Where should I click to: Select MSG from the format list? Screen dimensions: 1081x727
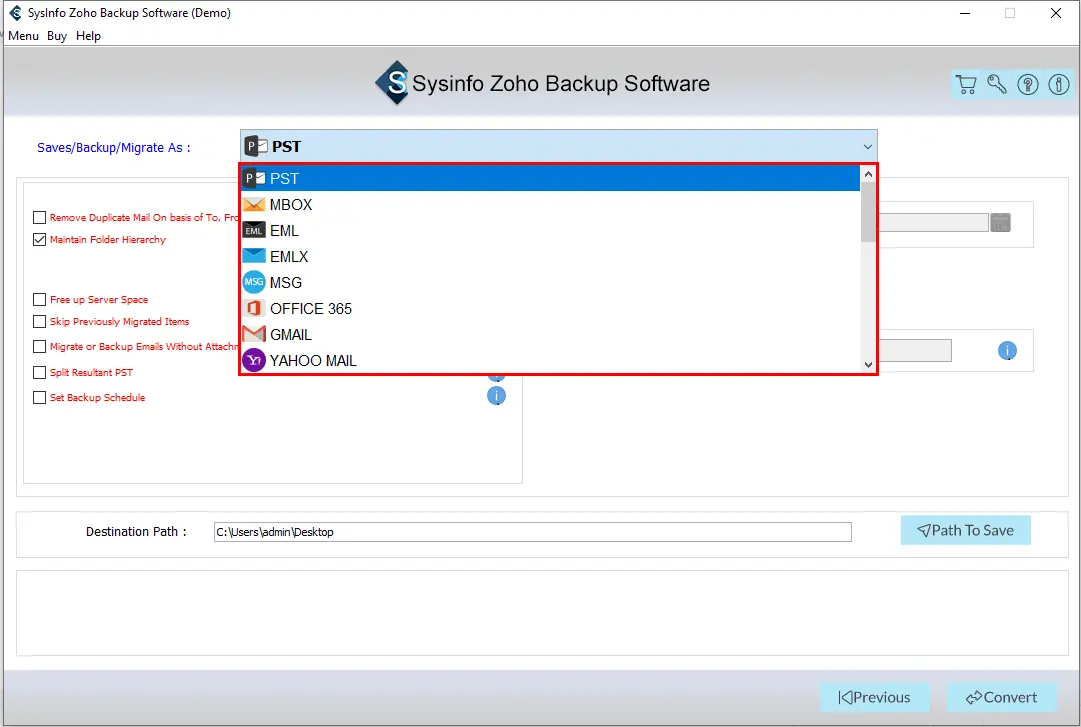click(550, 283)
